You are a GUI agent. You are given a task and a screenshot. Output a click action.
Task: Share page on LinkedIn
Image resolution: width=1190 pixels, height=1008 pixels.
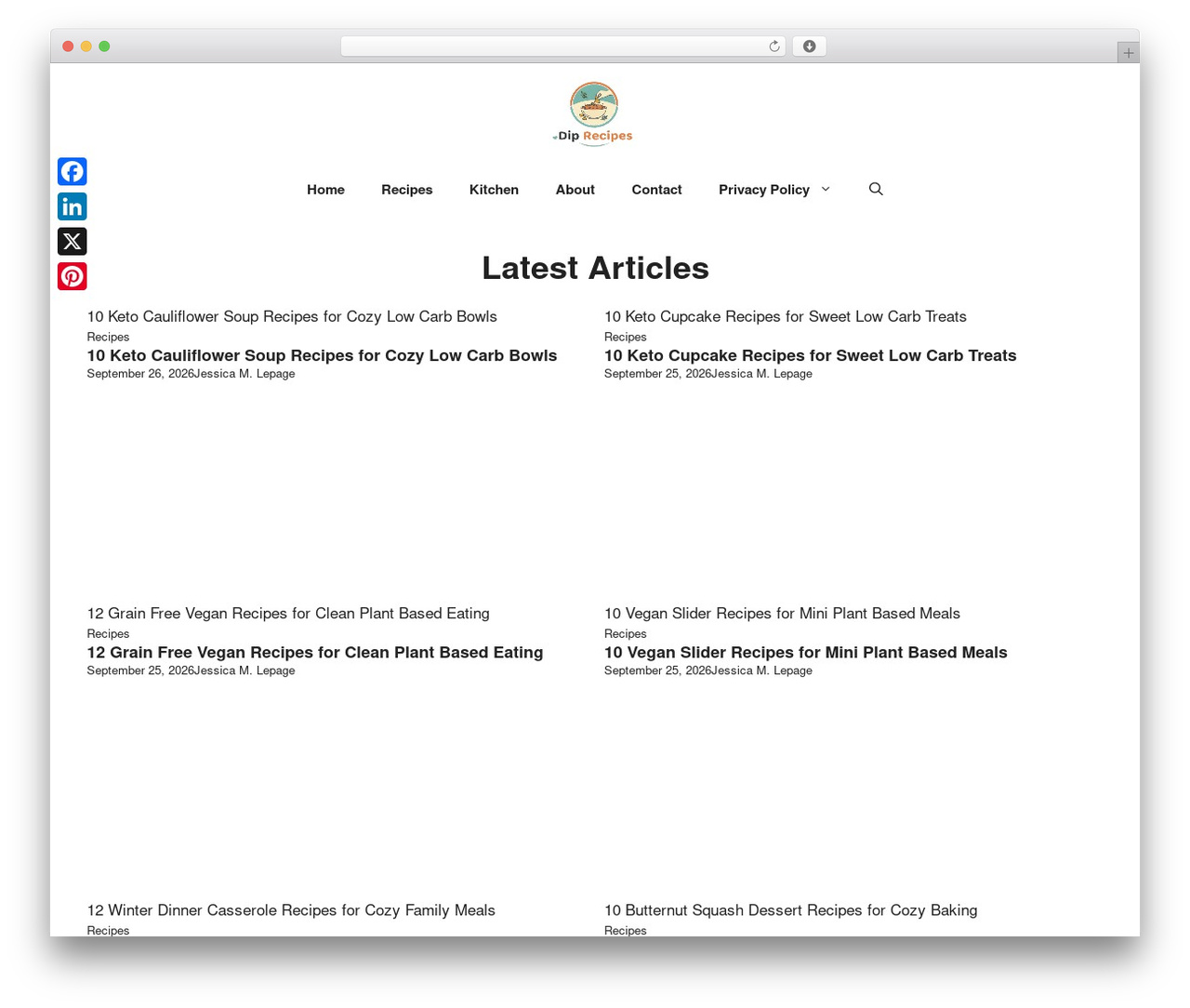72,206
